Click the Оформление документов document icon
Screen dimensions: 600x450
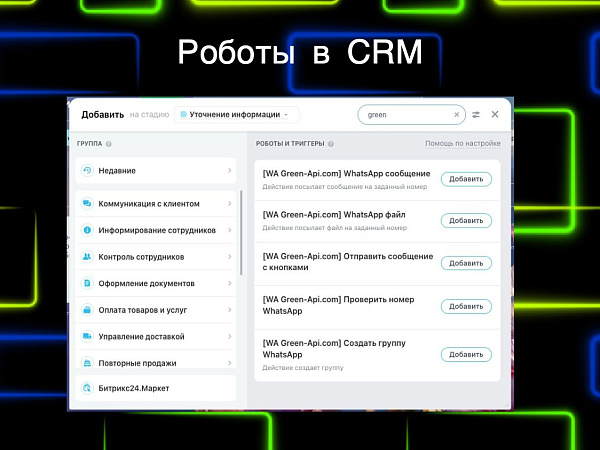(87, 283)
